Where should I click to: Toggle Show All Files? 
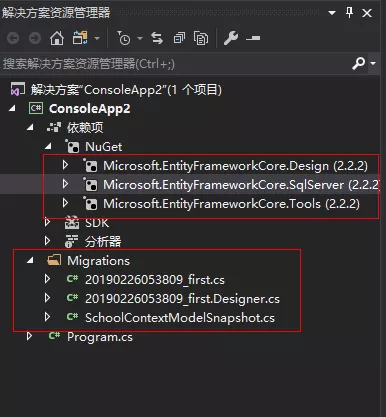(201, 38)
